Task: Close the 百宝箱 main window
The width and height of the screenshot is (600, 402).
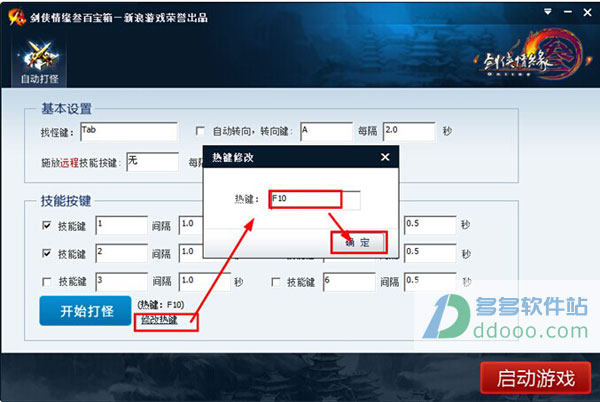Action: 587,12
